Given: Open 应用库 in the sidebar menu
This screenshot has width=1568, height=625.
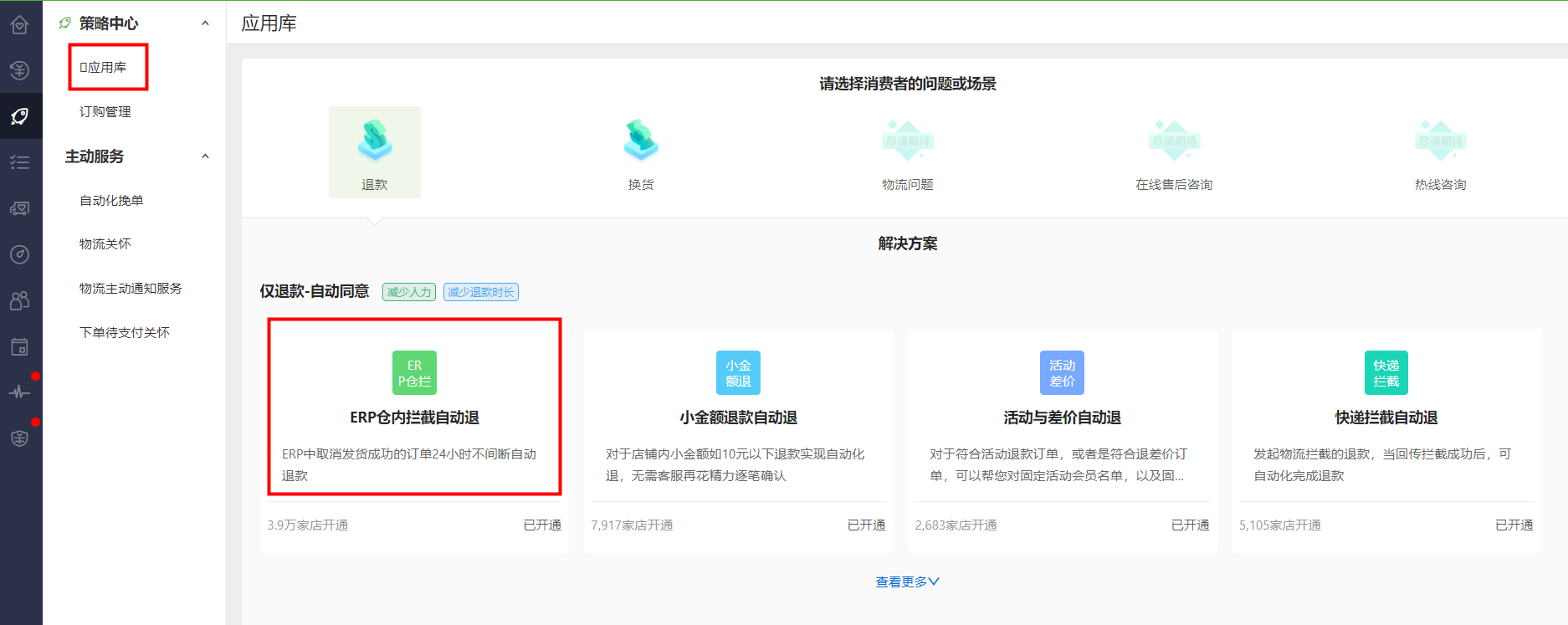Looking at the screenshot, I should [103, 67].
